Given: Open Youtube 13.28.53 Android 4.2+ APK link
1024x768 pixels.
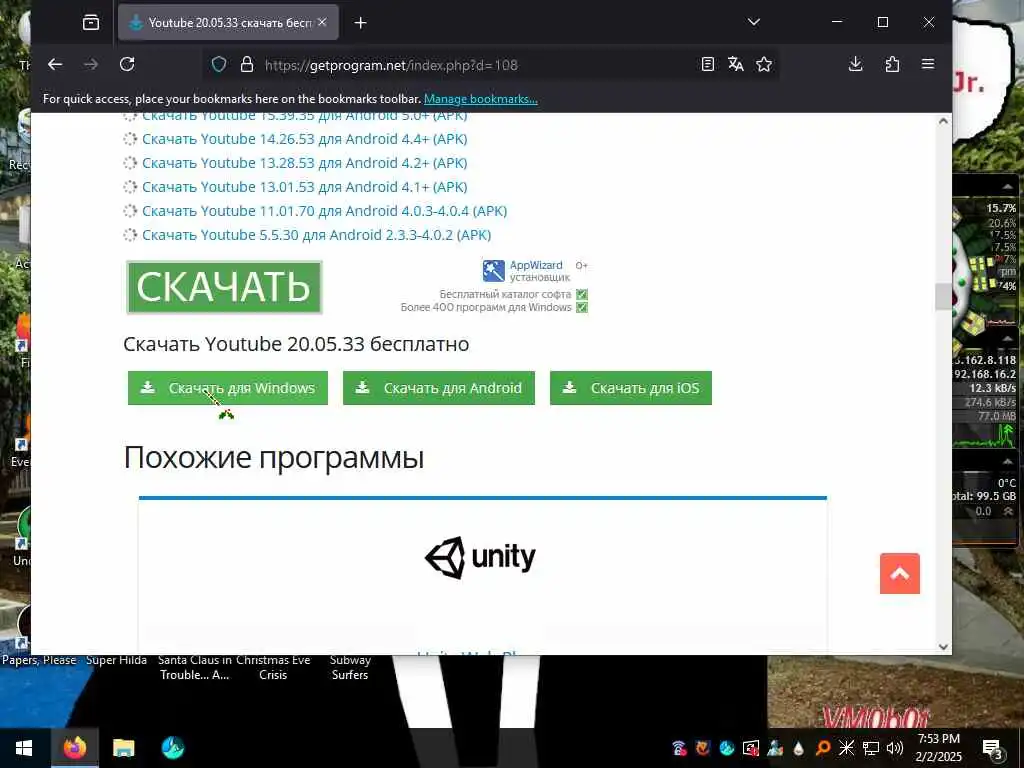Looking at the screenshot, I should (x=304, y=163).
